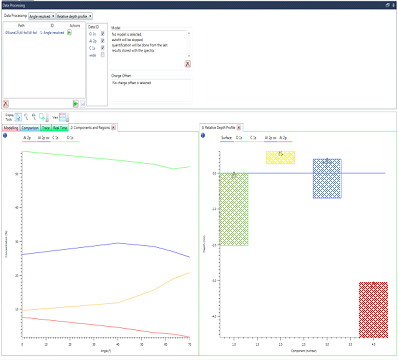
Task: Float the Data Processing panel
Action: click(x=388, y=5)
